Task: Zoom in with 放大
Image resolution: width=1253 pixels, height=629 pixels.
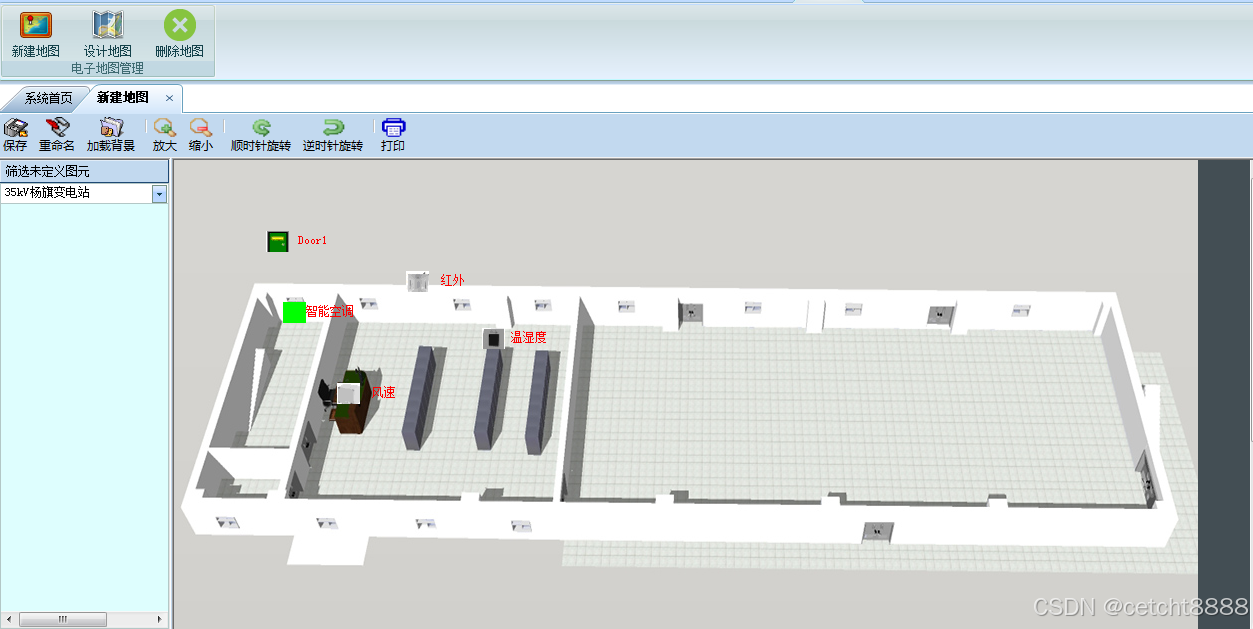Action: pyautogui.click(x=165, y=136)
